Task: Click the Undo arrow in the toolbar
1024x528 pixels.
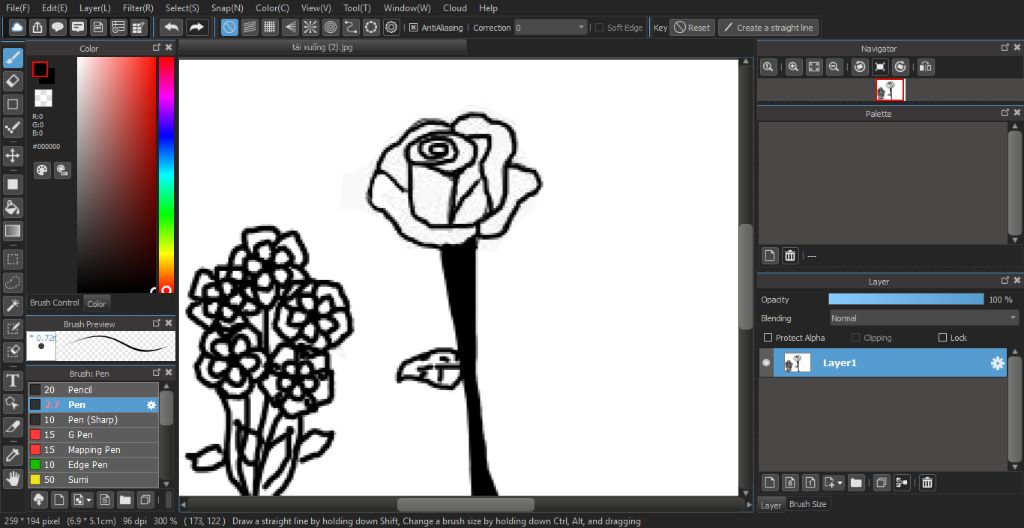Action: [x=172, y=27]
